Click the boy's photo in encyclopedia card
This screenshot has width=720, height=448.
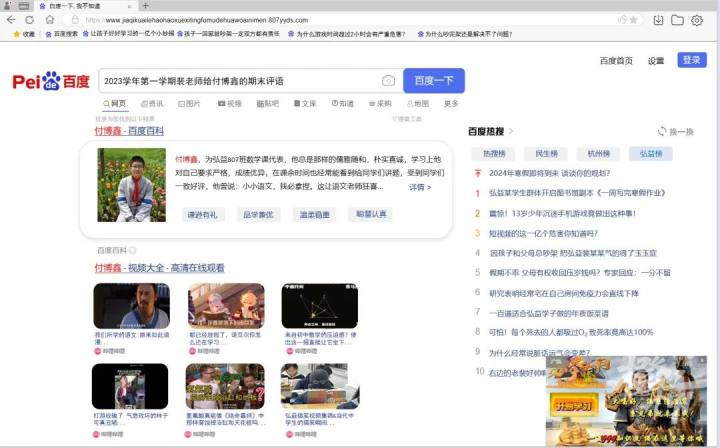131,185
